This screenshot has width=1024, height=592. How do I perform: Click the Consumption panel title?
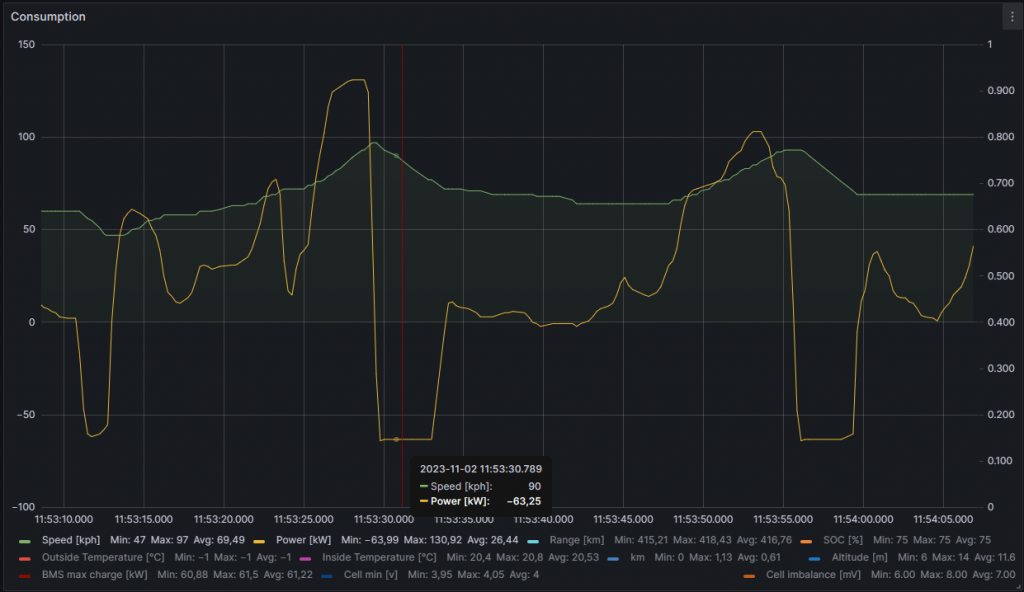pos(48,17)
